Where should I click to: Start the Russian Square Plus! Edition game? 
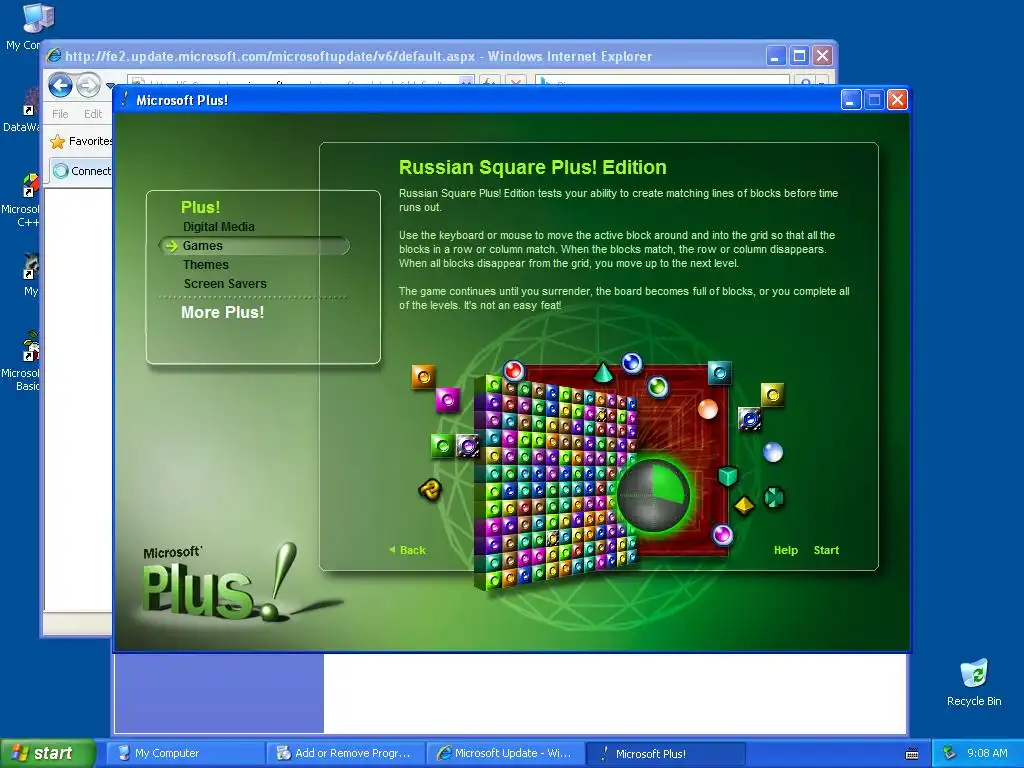[x=826, y=550]
